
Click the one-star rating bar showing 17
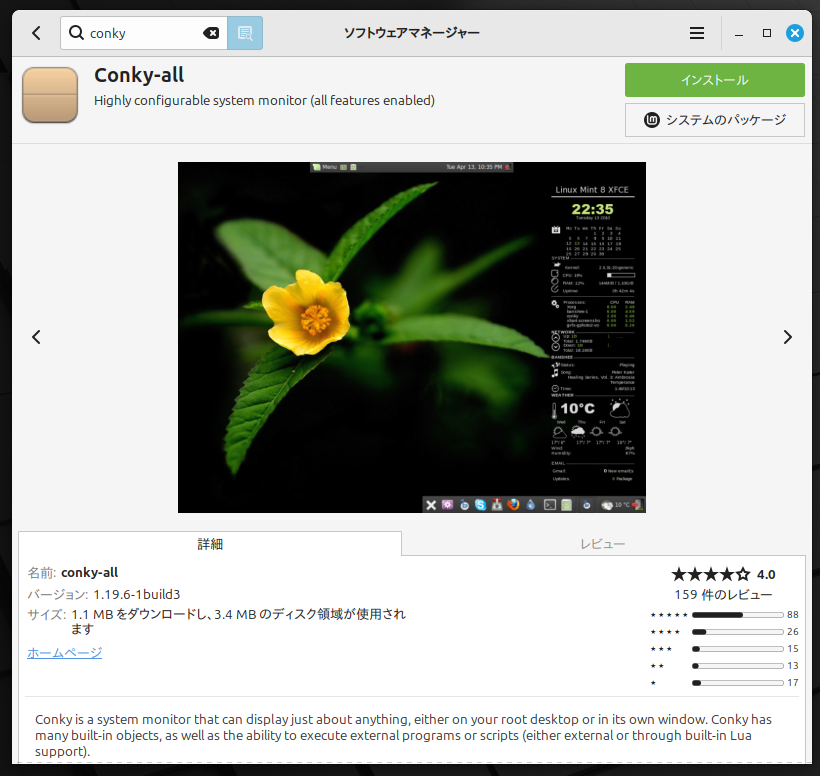[x=736, y=683]
